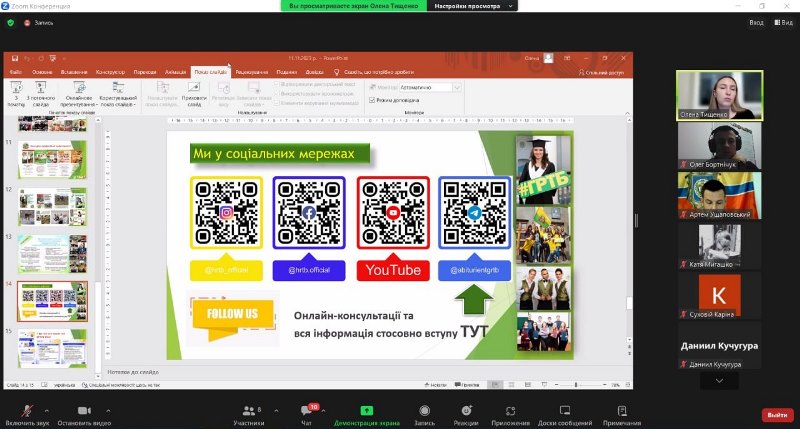
Task: Click the Вид layout button
Action: (783, 21)
